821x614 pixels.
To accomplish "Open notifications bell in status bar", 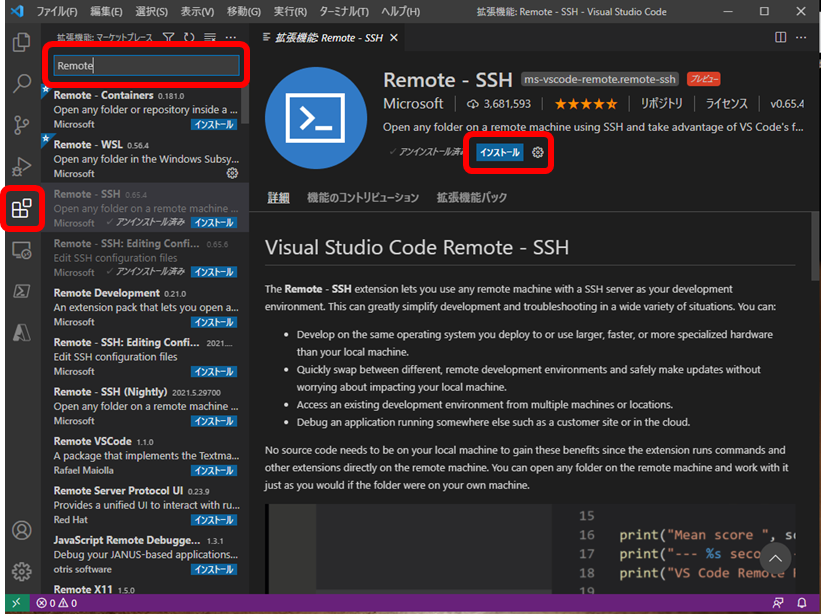I will 802,603.
